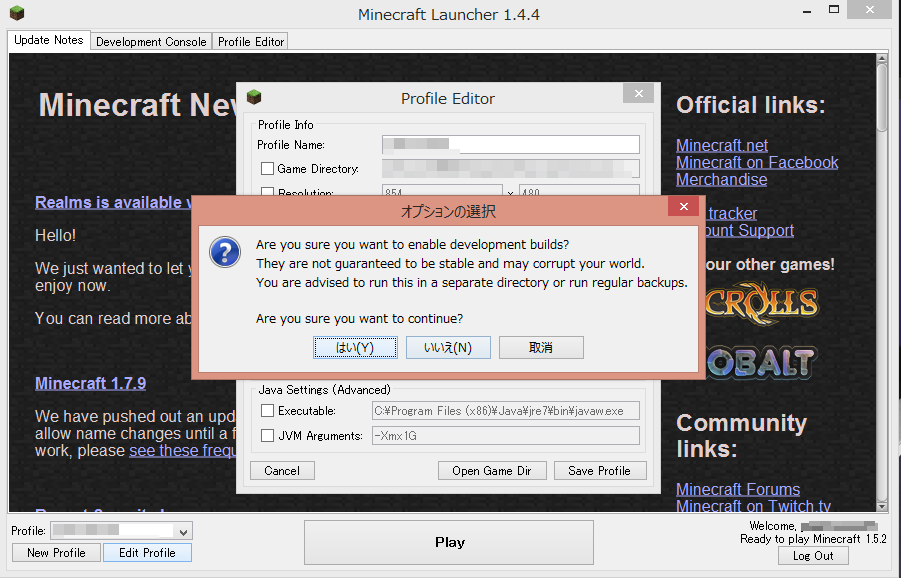Viewport: 901px width, 578px height.
Task: Click the 取消 cancel button
Action: [541, 348]
